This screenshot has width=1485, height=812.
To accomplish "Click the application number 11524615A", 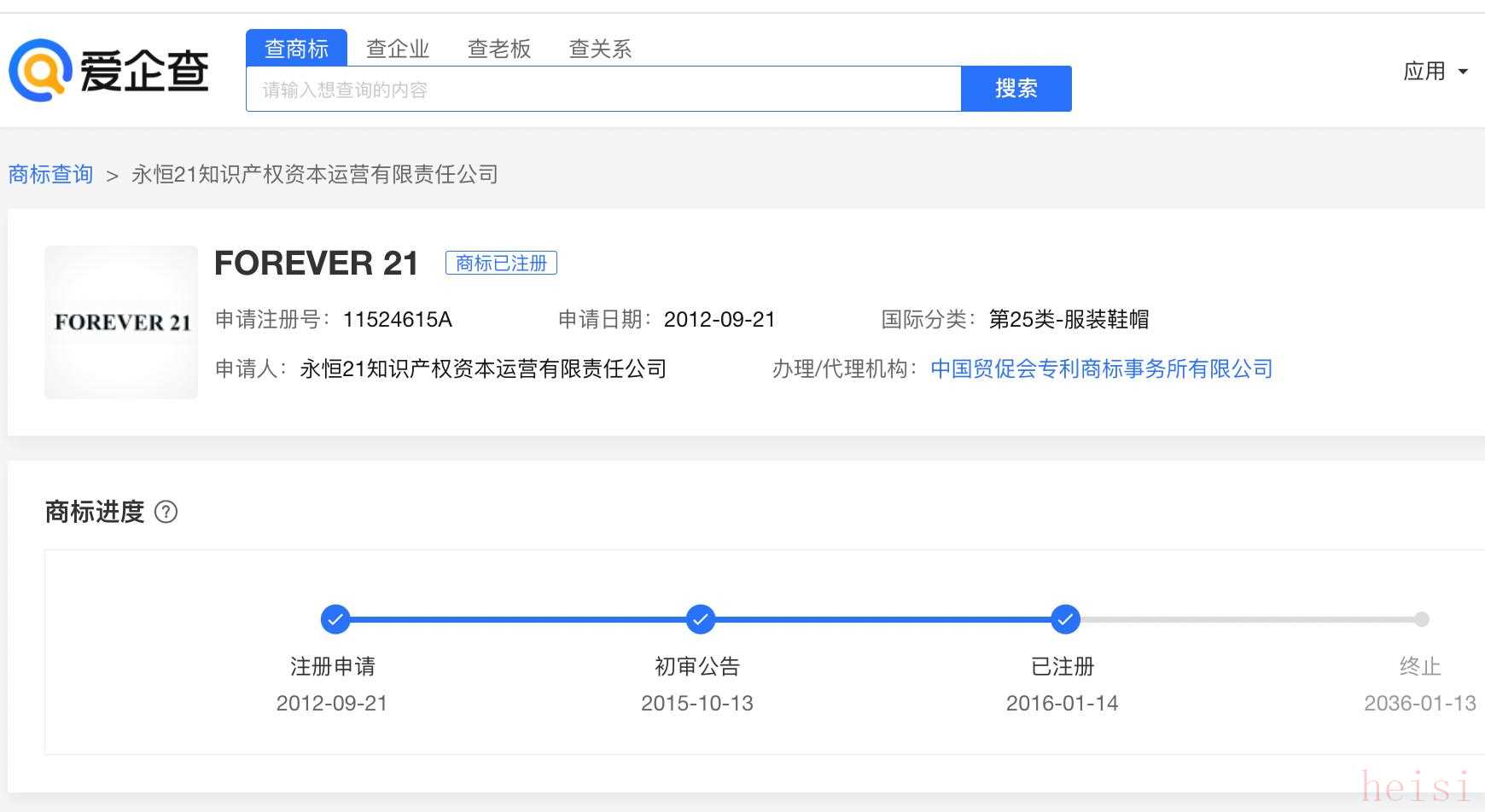I will point(398,320).
